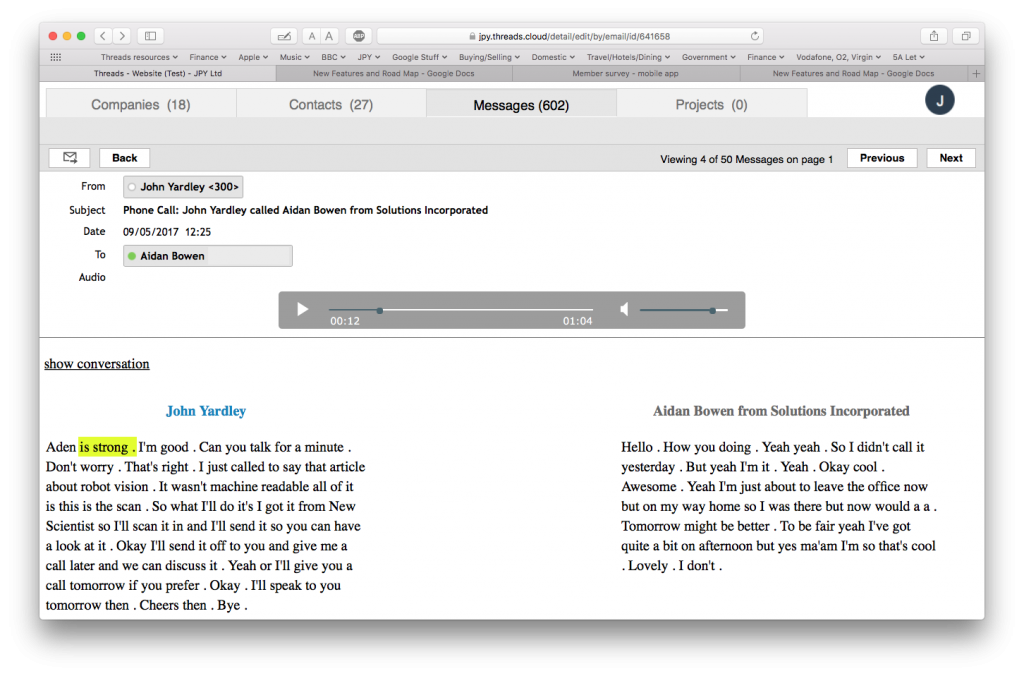Click the envelope email icon beside Back
The width and height of the screenshot is (1024, 676).
pyautogui.click(x=70, y=157)
